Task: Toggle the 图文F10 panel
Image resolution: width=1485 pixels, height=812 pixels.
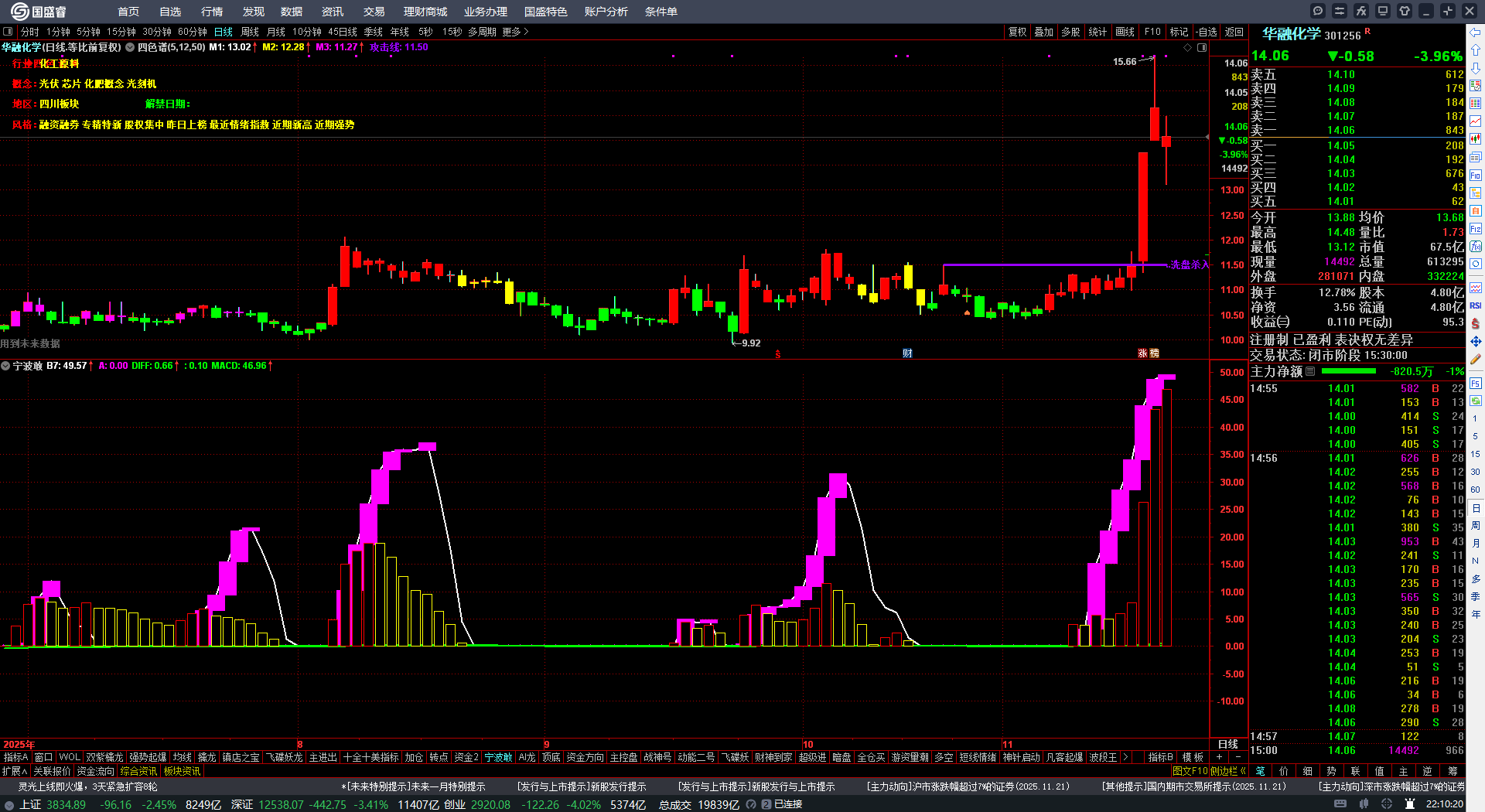Action: 1191,771
